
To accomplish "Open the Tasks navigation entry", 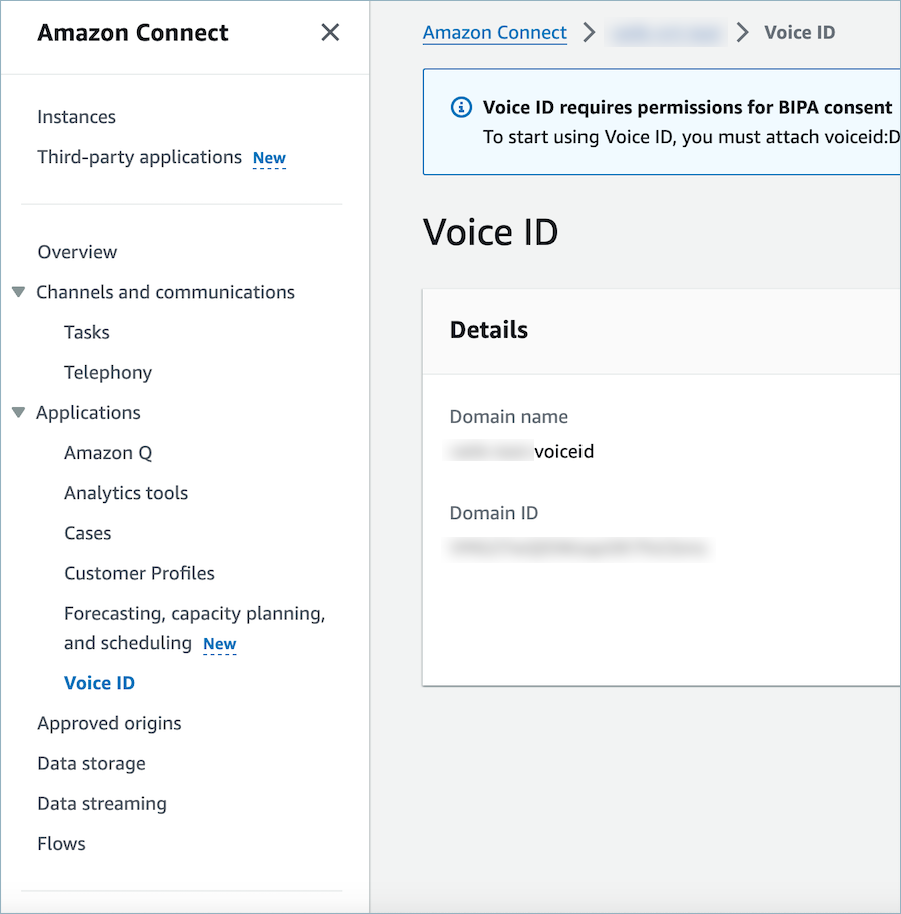I will [x=86, y=332].
